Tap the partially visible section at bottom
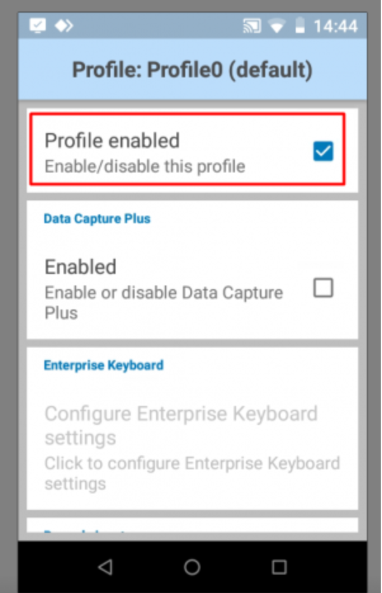The width and height of the screenshot is (382, 593). point(192,525)
